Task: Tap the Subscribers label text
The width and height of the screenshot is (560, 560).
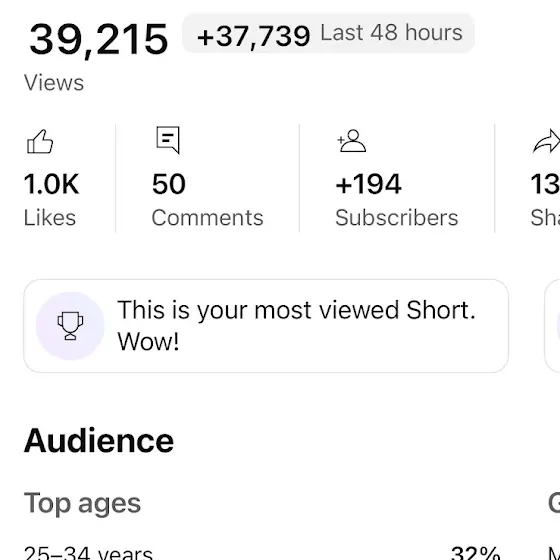Action: coord(397,218)
